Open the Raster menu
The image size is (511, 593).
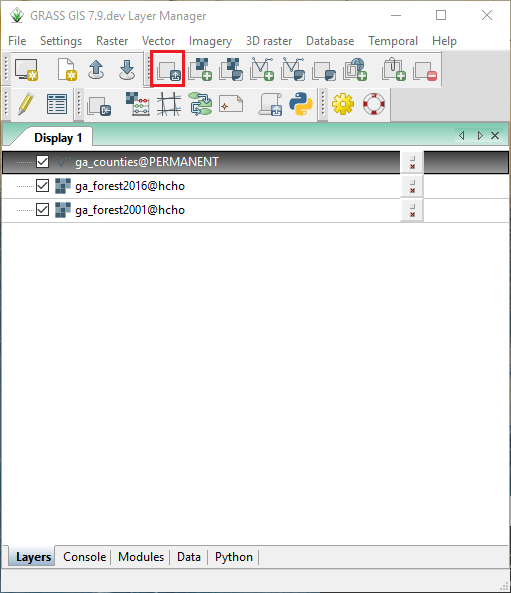click(x=112, y=41)
